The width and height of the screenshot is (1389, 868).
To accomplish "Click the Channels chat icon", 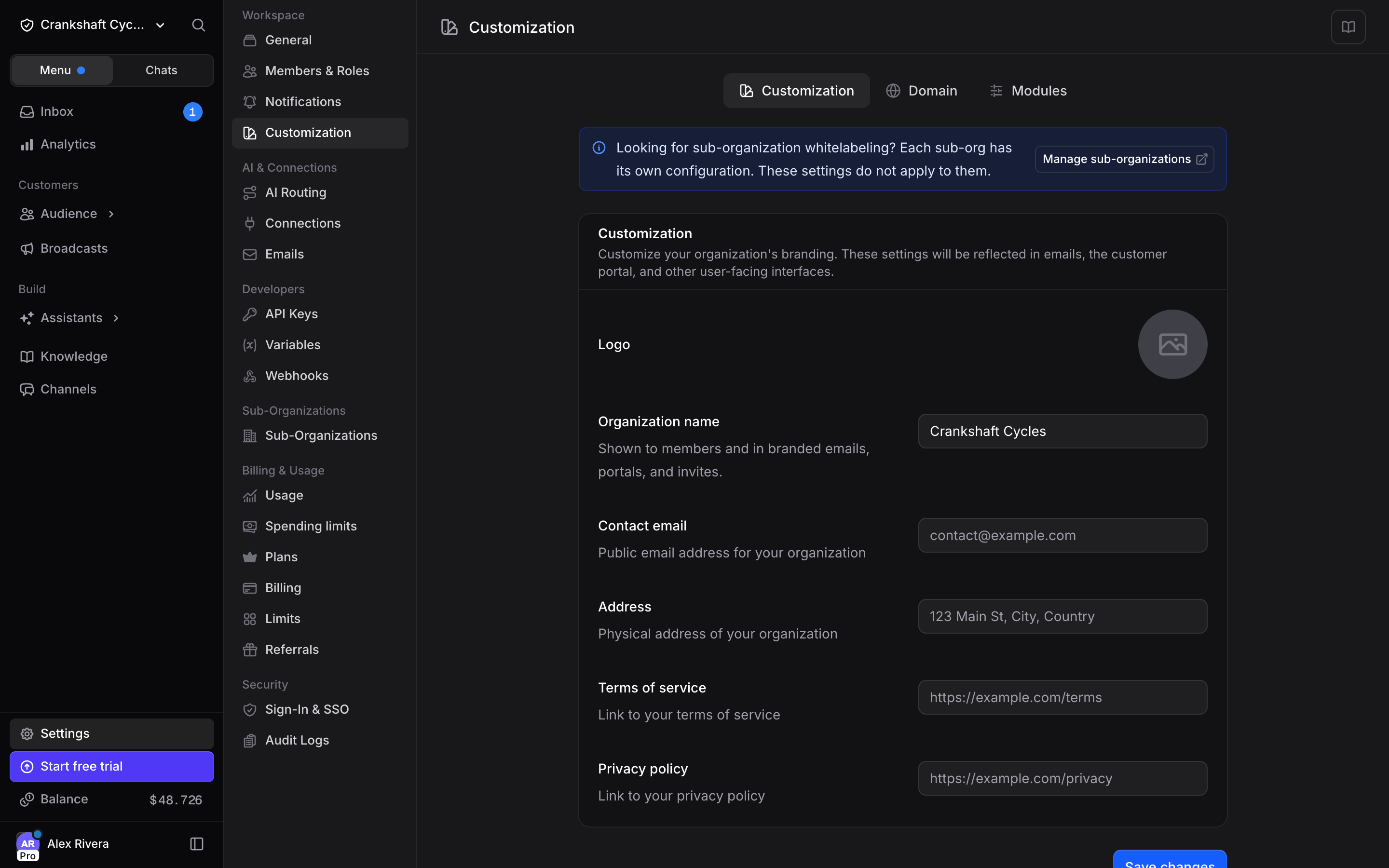I will pyautogui.click(x=27, y=389).
